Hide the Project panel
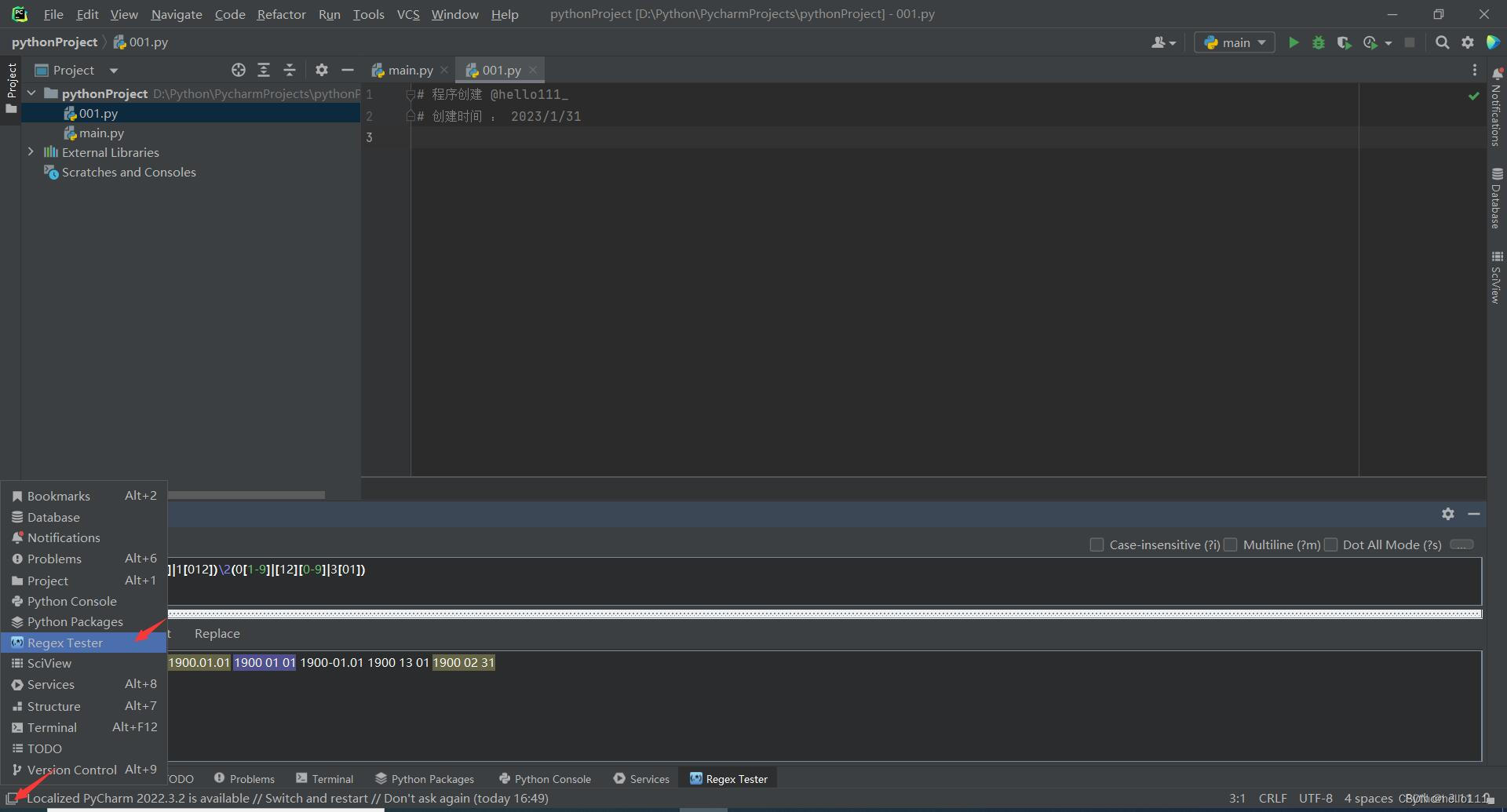This screenshot has width=1507, height=812. point(348,70)
